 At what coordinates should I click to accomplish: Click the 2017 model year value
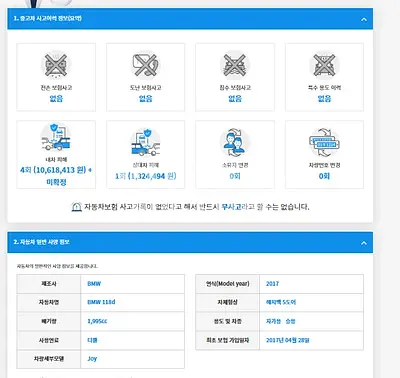pos(272,284)
